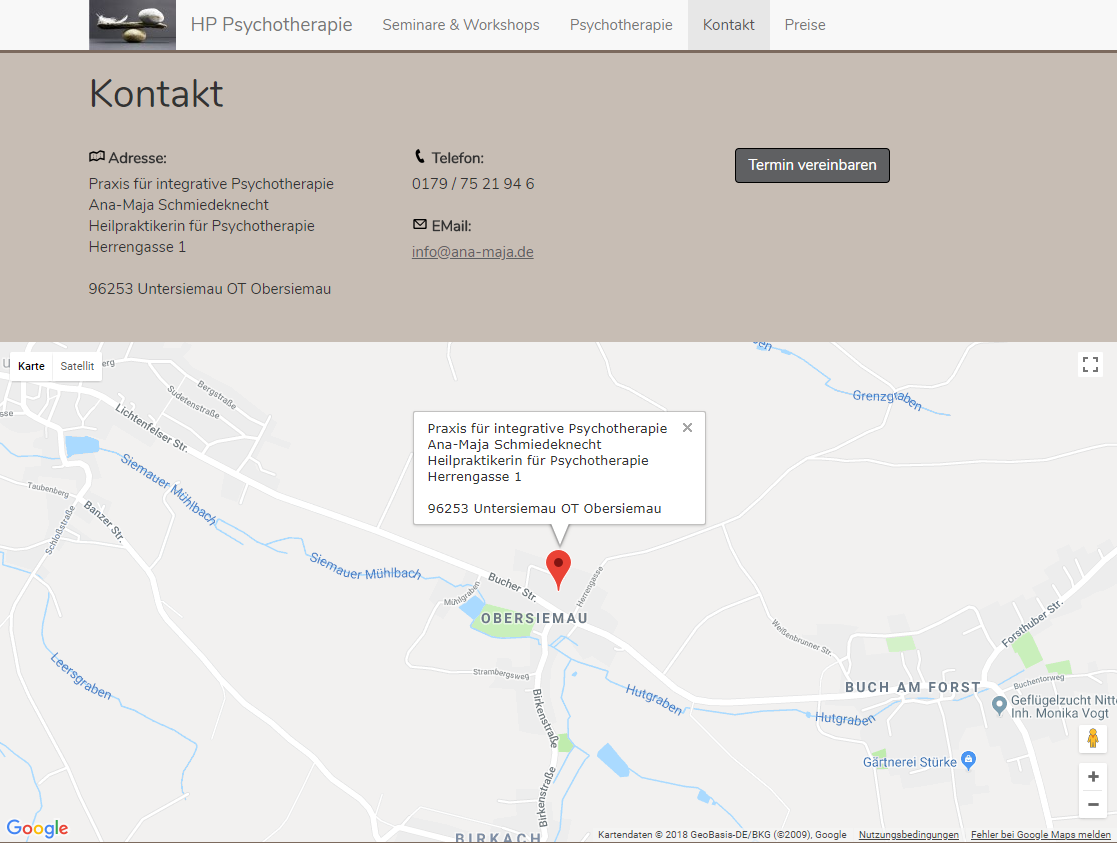Zoom out on the map
Viewport: 1117px width, 843px height.
click(x=1093, y=805)
